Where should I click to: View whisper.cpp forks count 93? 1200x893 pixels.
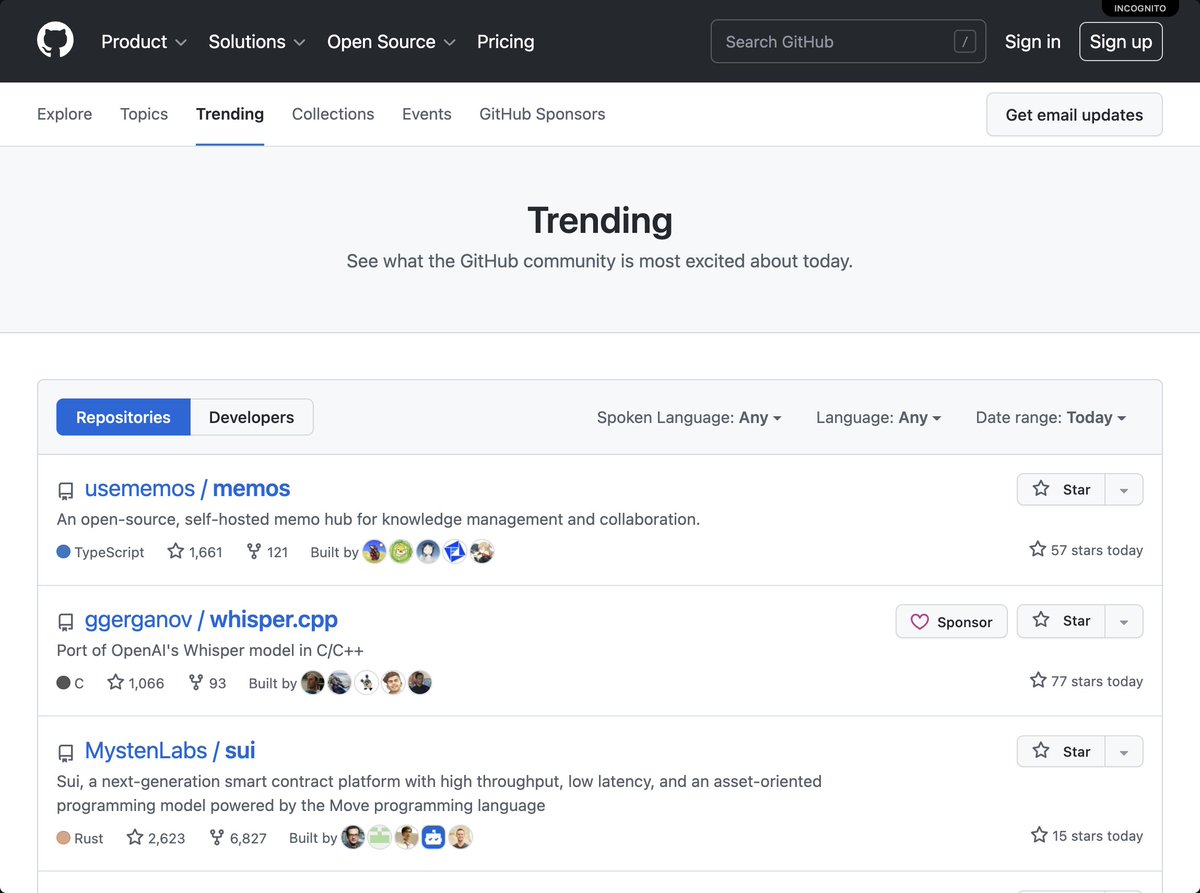pos(207,683)
